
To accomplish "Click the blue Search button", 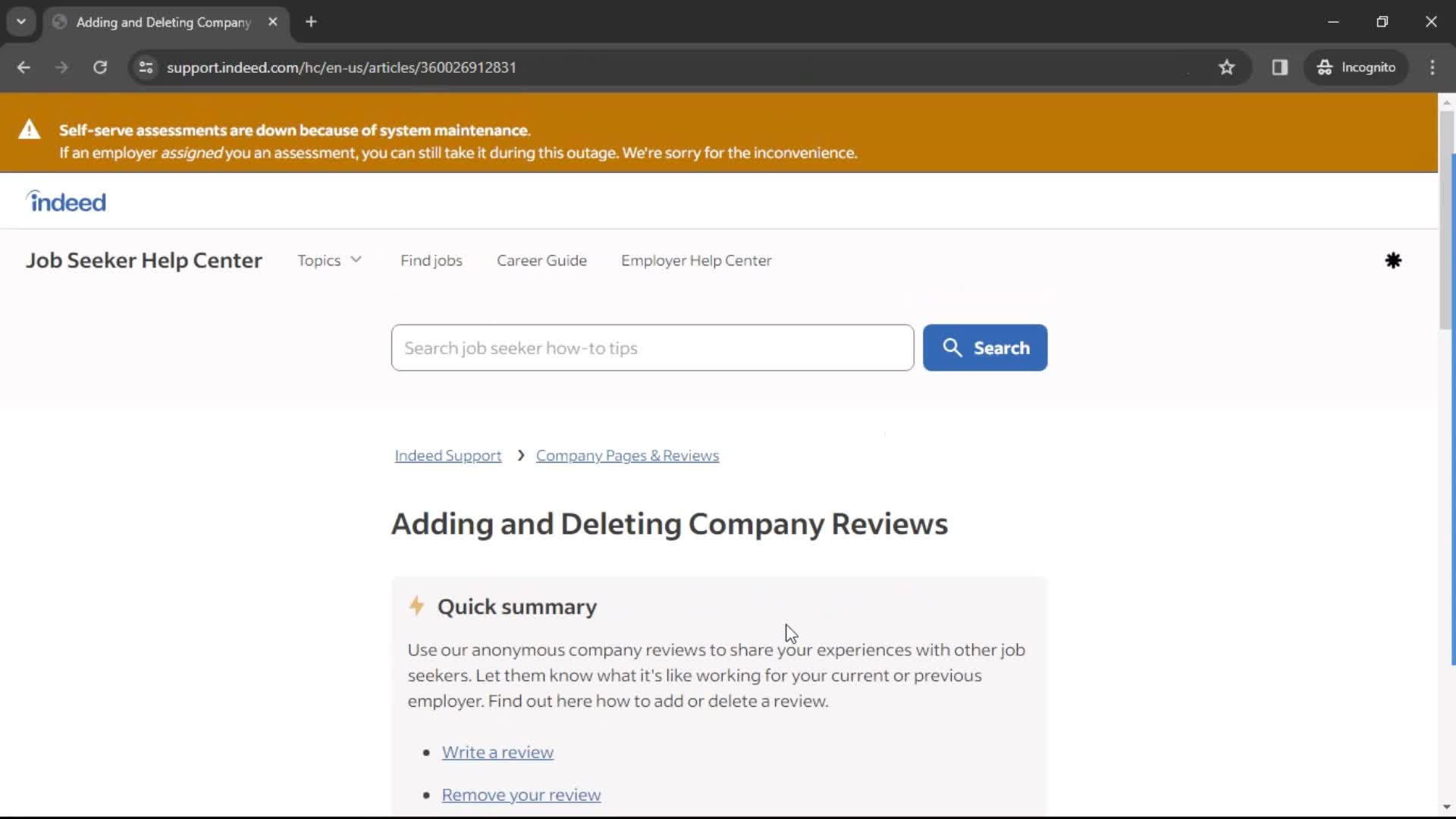I will click(x=985, y=348).
